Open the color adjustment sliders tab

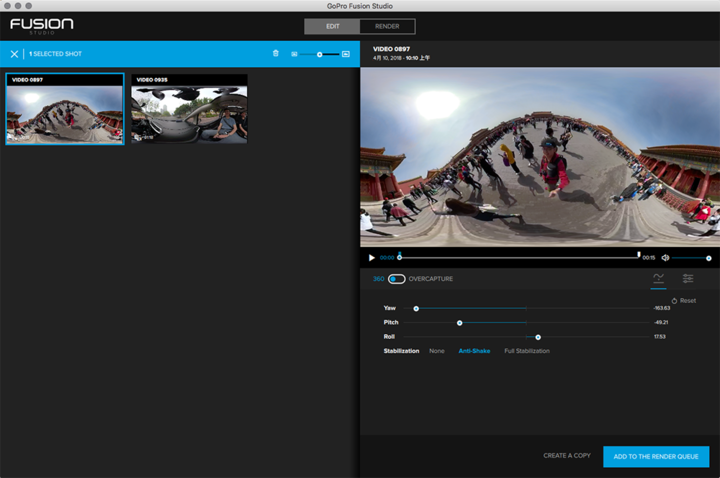click(688, 278)
